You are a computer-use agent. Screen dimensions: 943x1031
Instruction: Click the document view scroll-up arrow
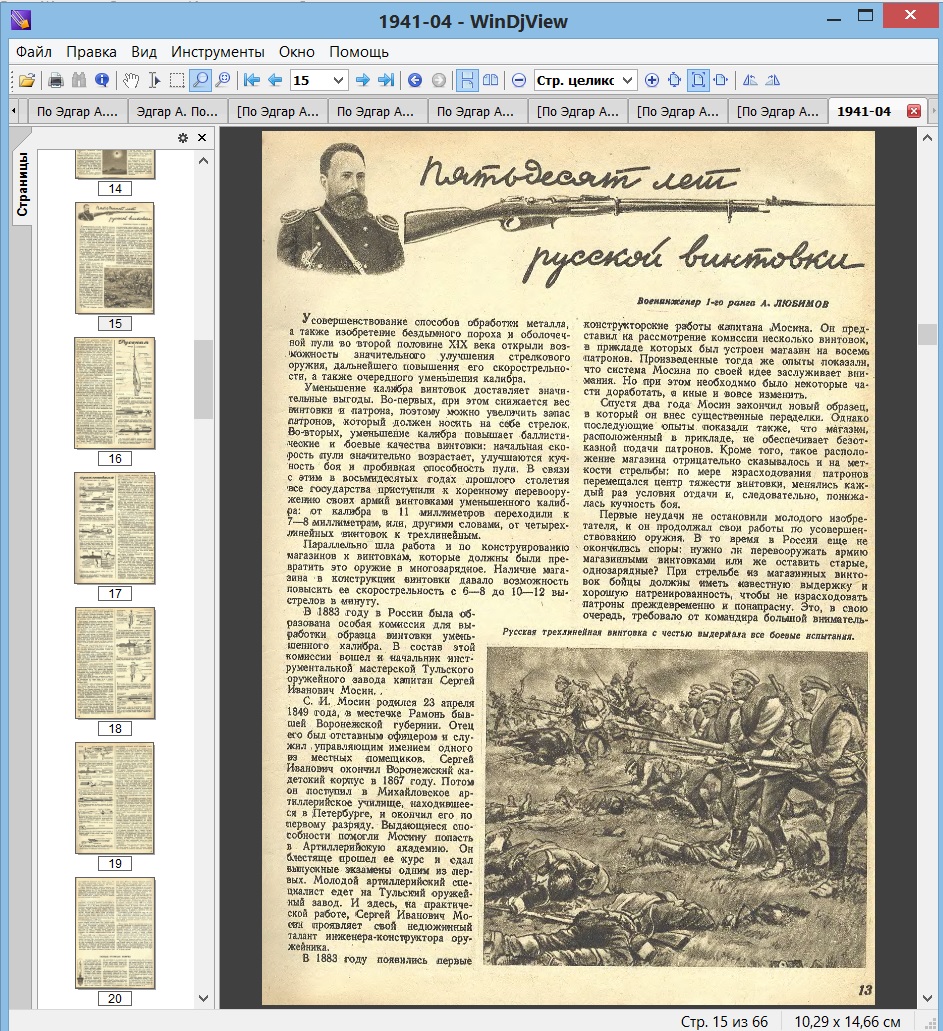927,137
